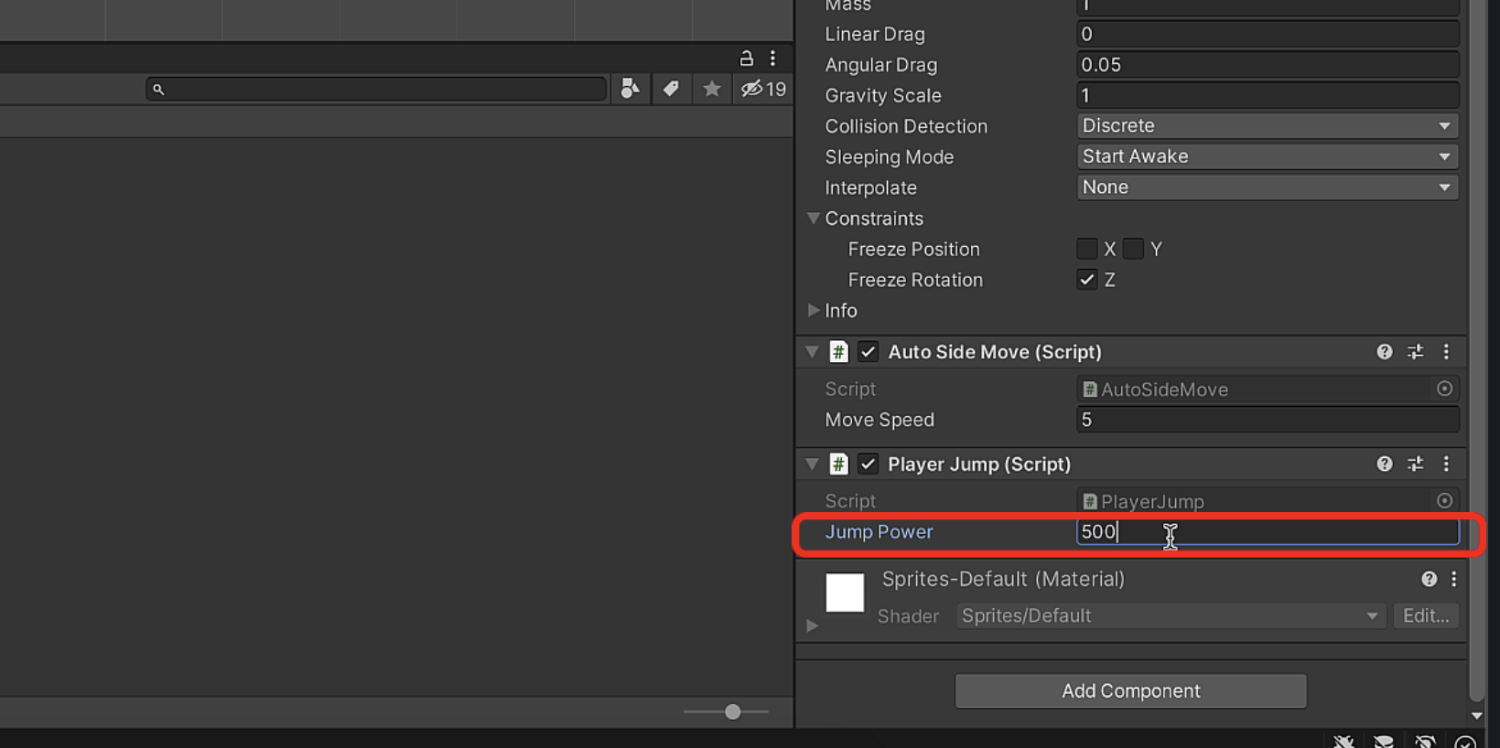Screen dimensions: 1500x748
Task: Open help for Player Jump script
Action: (x=1385, y=464)
